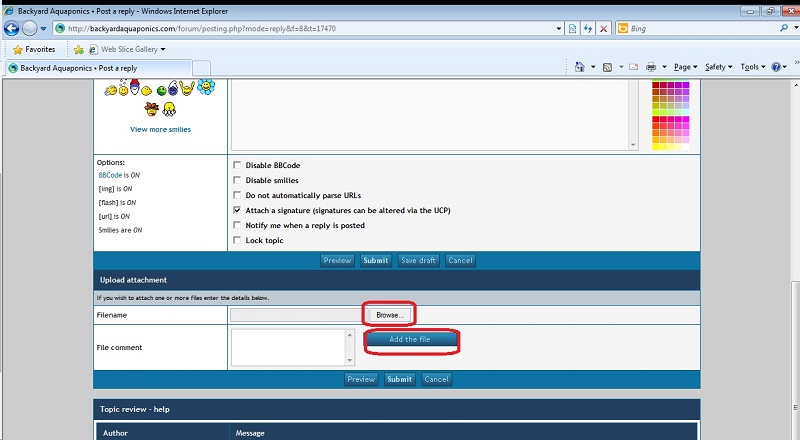Open the Page dropdown menu

tap(683, 67)
